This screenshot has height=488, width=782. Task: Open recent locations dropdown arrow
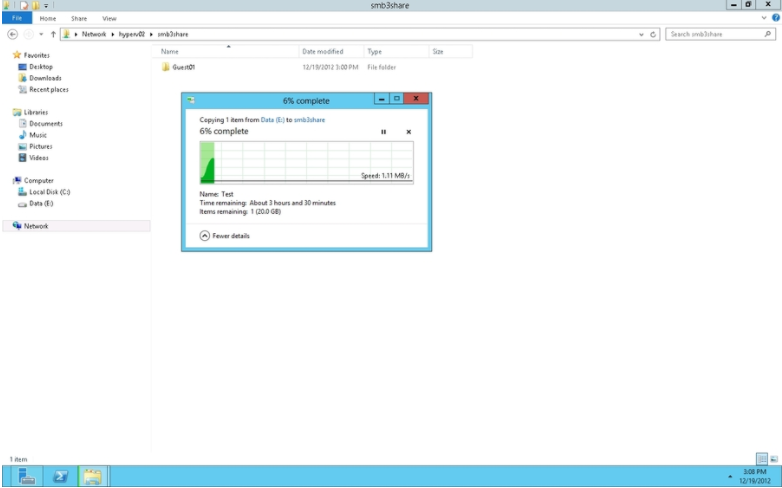pyautogui.click(x=41, y=34)
